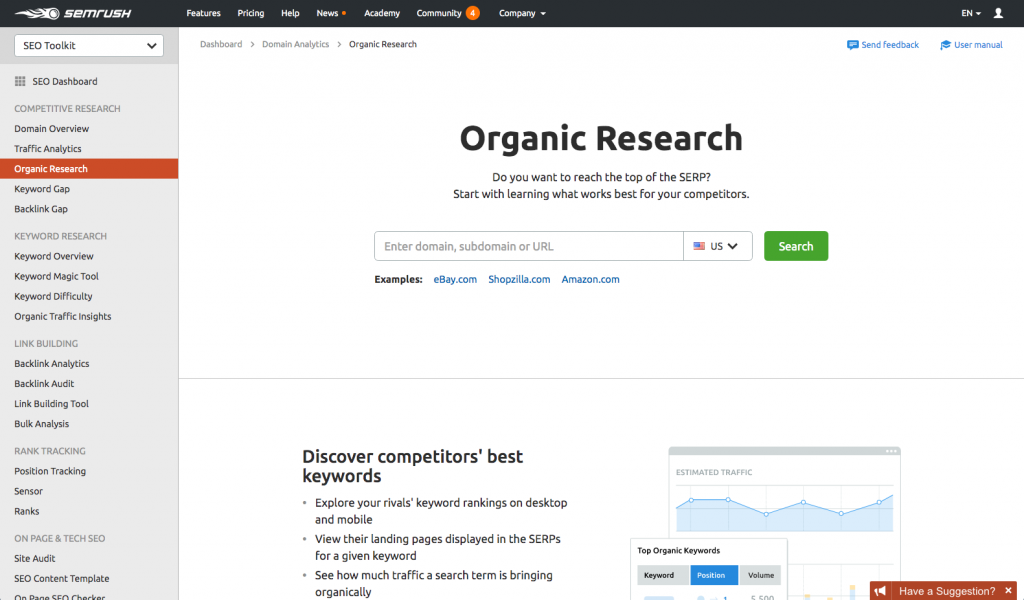Click the SEO Dashboard grid icon

click(20, 81)
